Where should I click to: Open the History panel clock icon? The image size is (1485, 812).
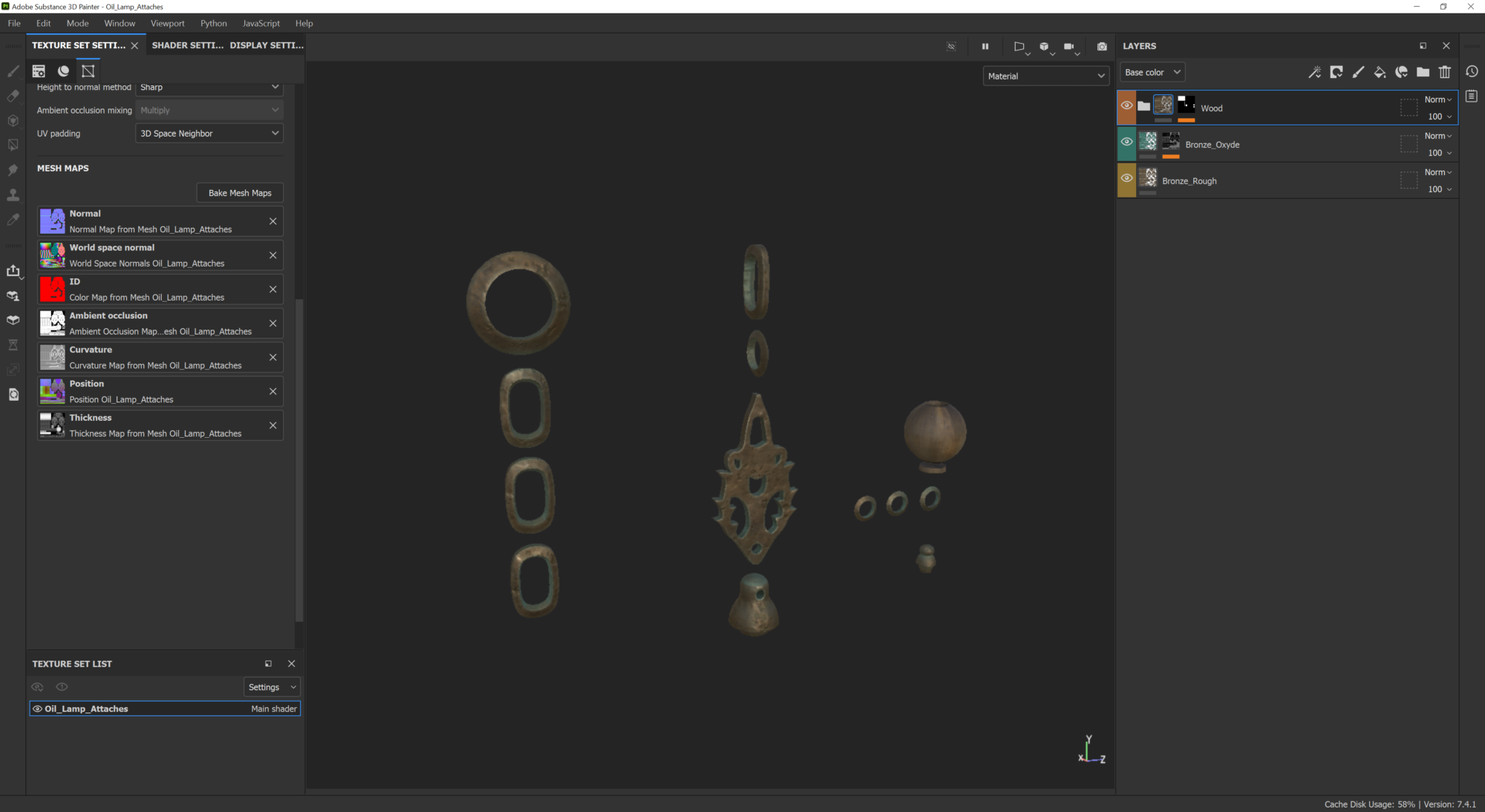(x=1472, y=72)
